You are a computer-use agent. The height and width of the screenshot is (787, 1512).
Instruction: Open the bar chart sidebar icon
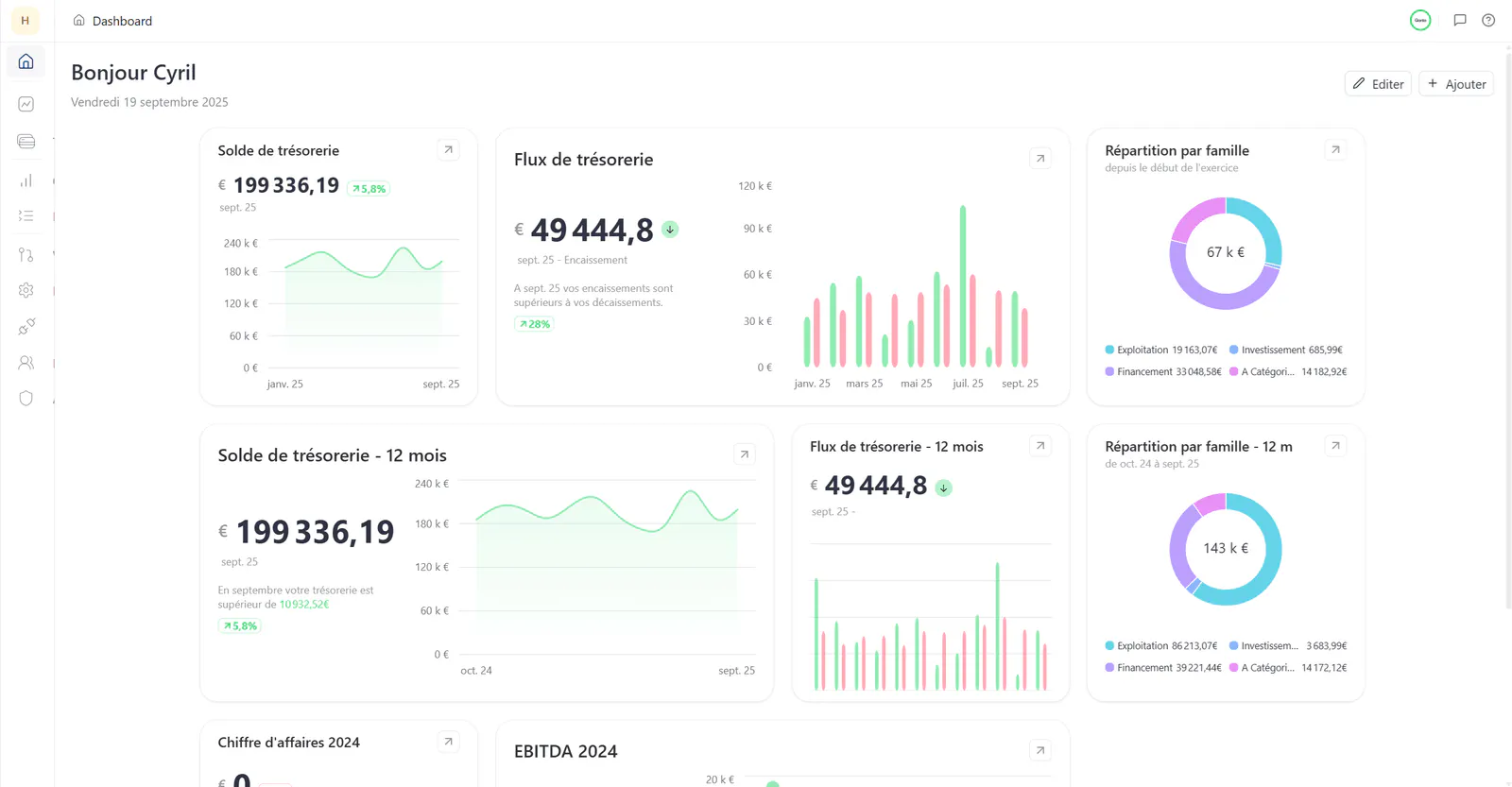pyautogui.click(x=26, y=180)
